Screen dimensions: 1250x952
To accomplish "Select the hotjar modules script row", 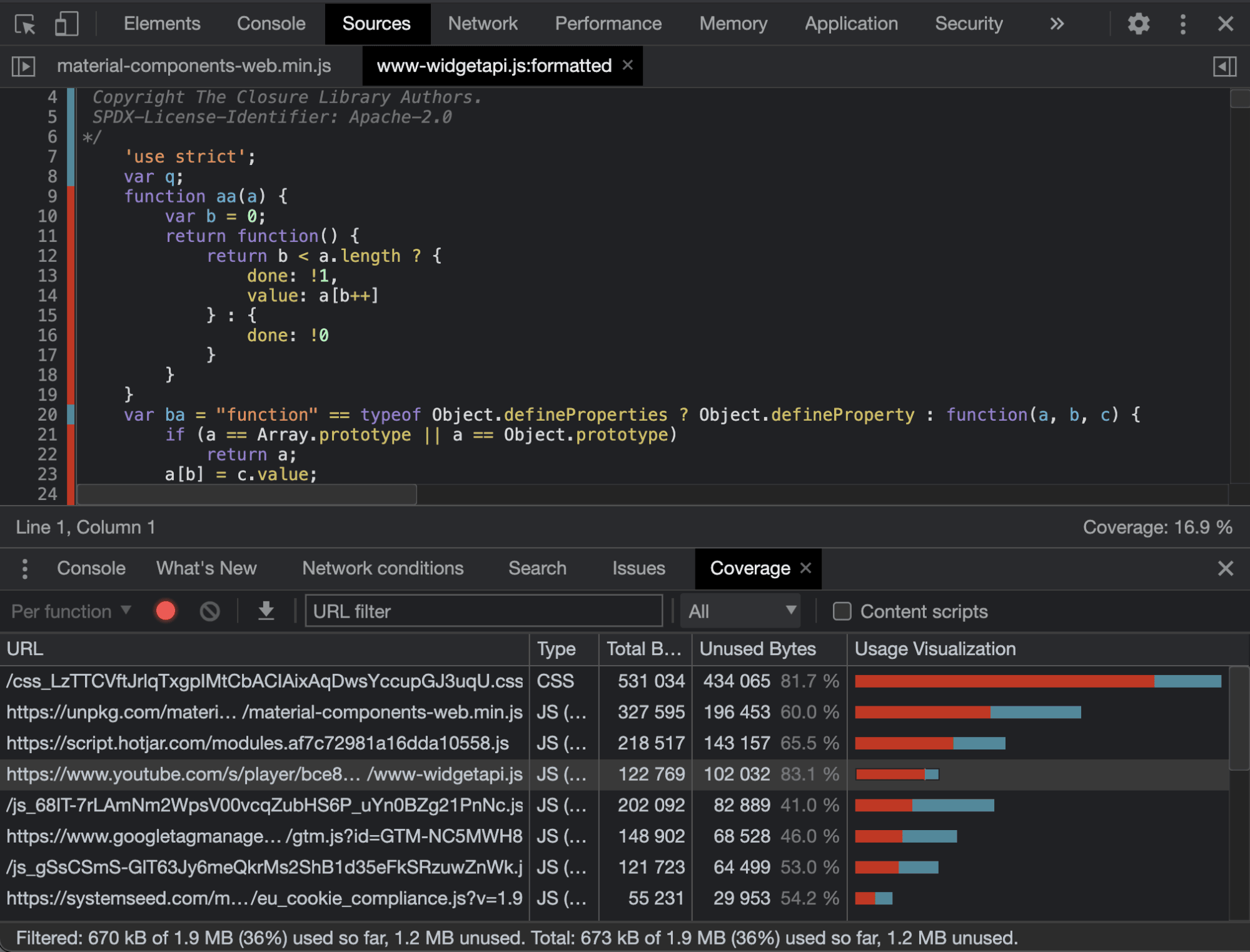I will 258,743.
